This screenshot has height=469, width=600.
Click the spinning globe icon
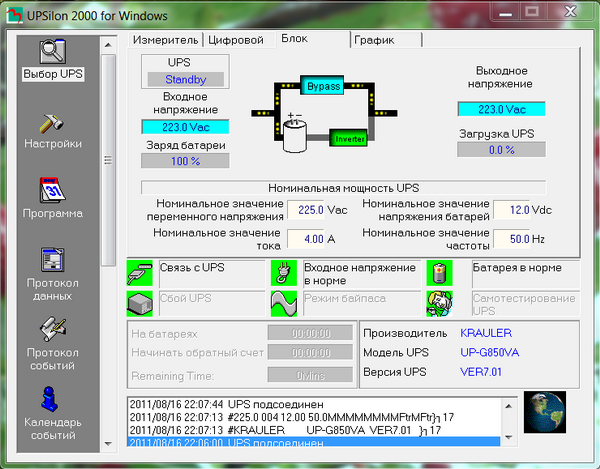(x=545, y=412)
